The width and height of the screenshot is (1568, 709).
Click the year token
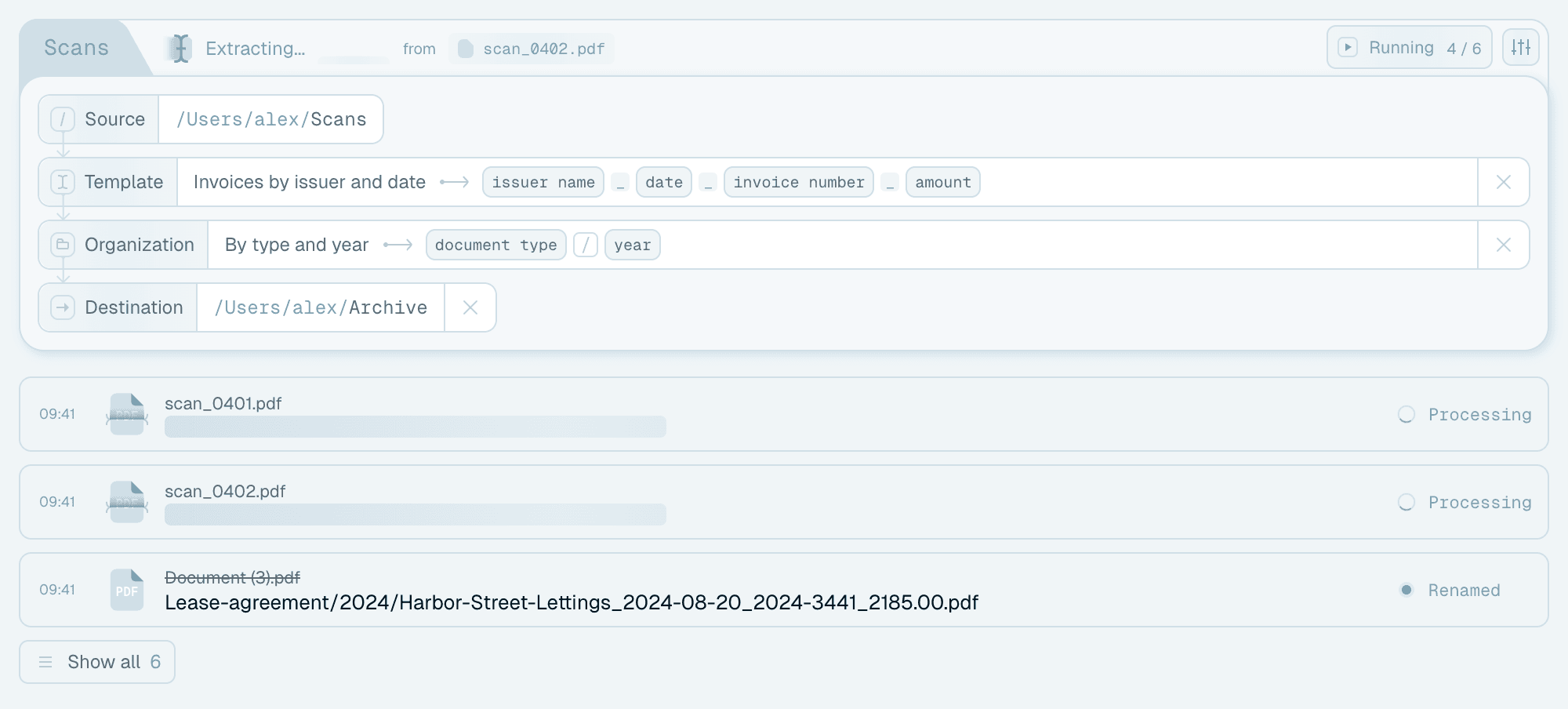coord(633,245)
